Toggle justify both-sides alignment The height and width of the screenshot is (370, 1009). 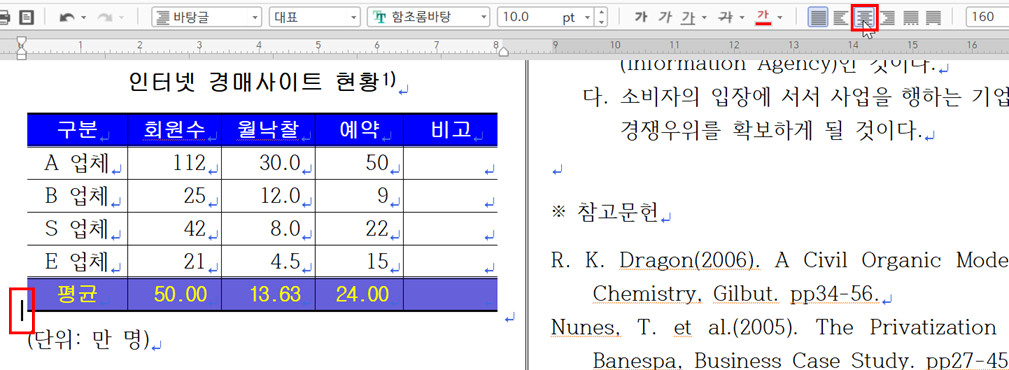[818, 17]
